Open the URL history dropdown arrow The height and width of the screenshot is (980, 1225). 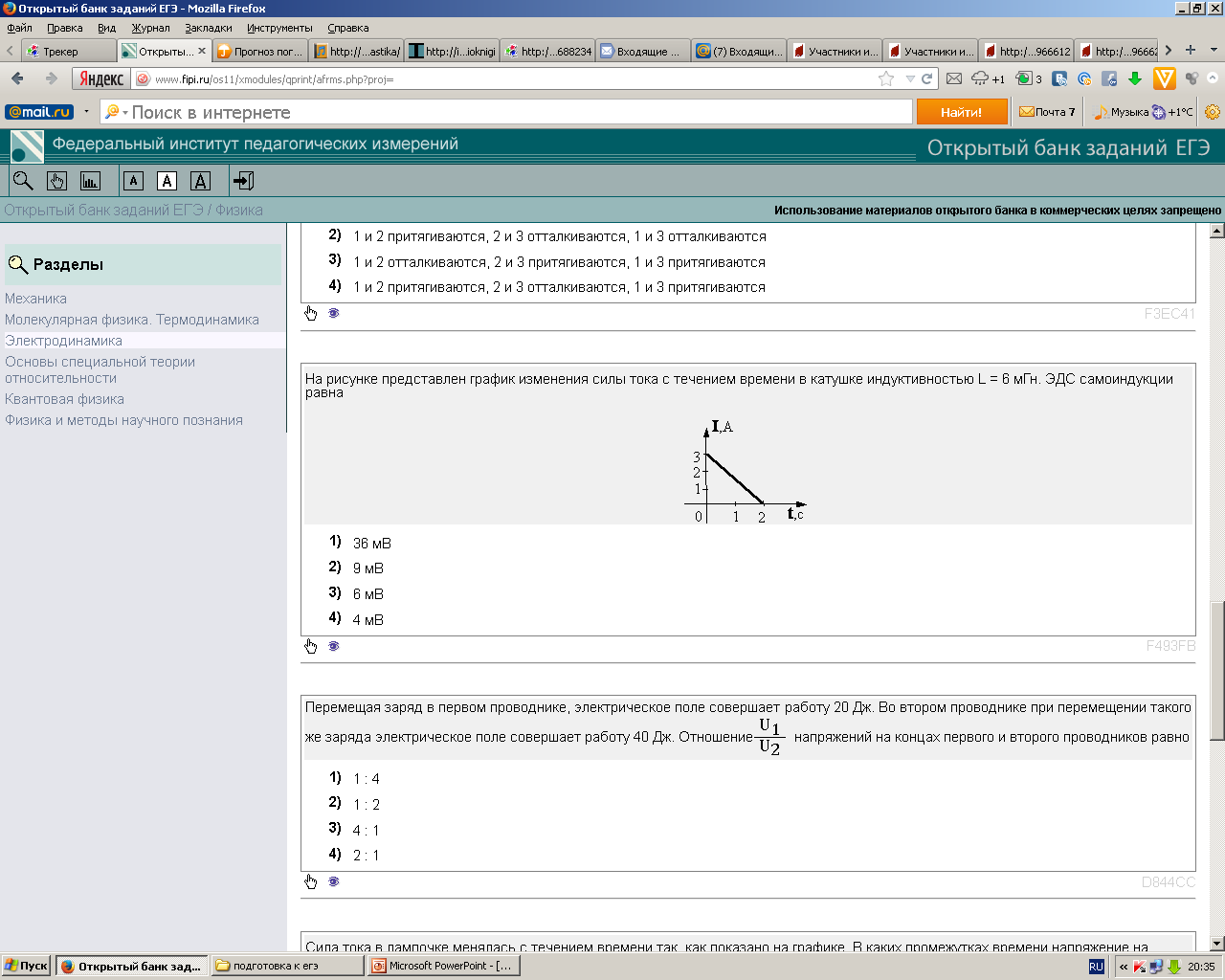tap(910, 78)
